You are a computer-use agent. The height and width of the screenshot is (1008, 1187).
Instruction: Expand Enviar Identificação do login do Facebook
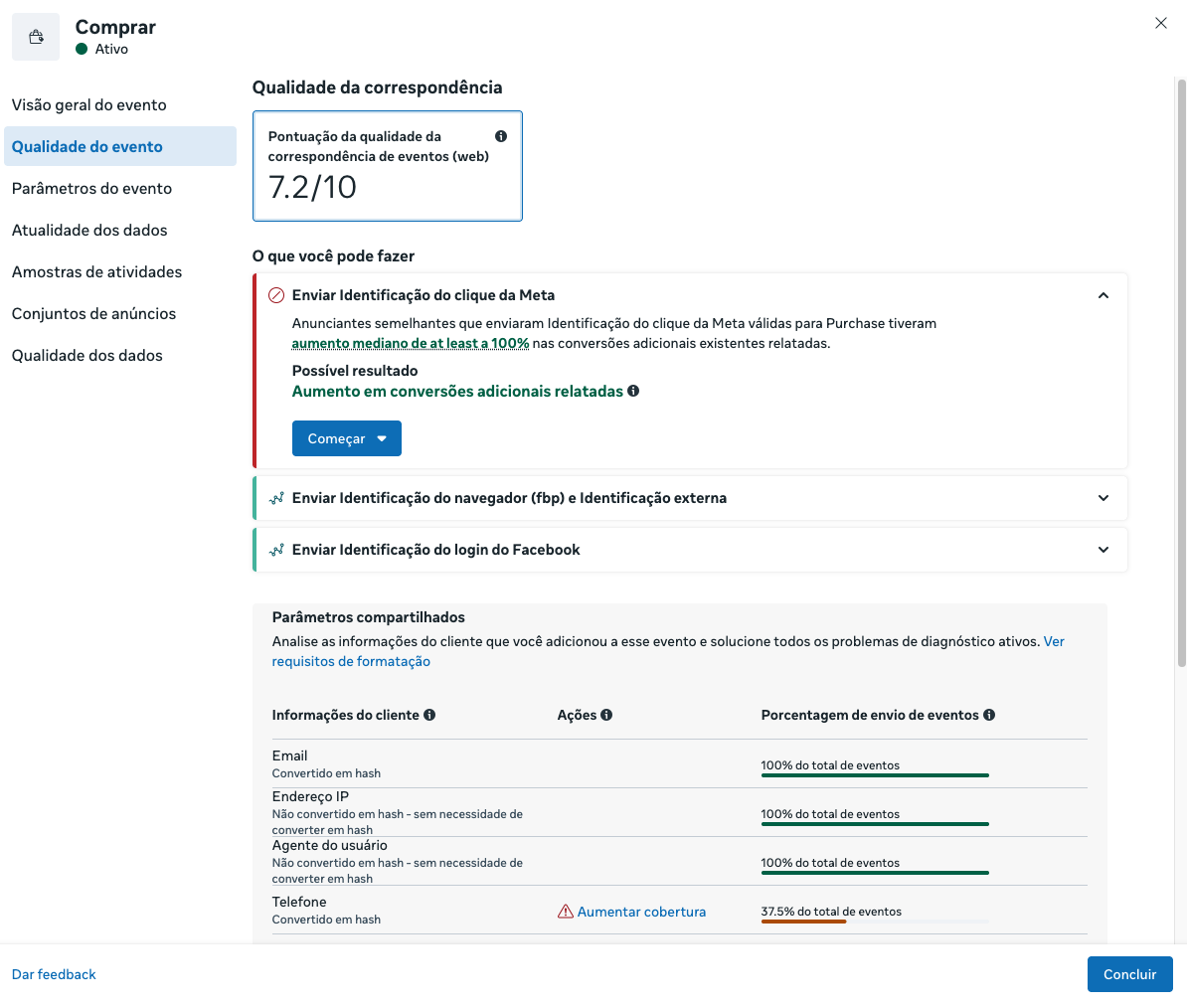pyautogui.click(x=1103, y=550)
